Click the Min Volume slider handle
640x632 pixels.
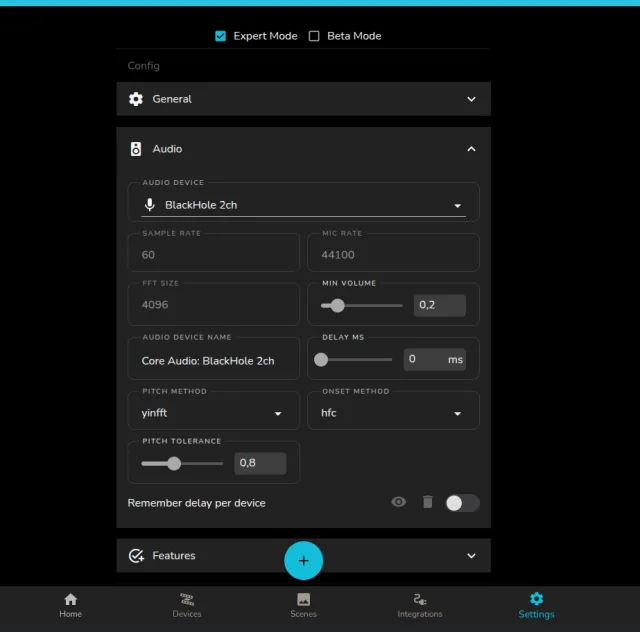click(338, 305)
